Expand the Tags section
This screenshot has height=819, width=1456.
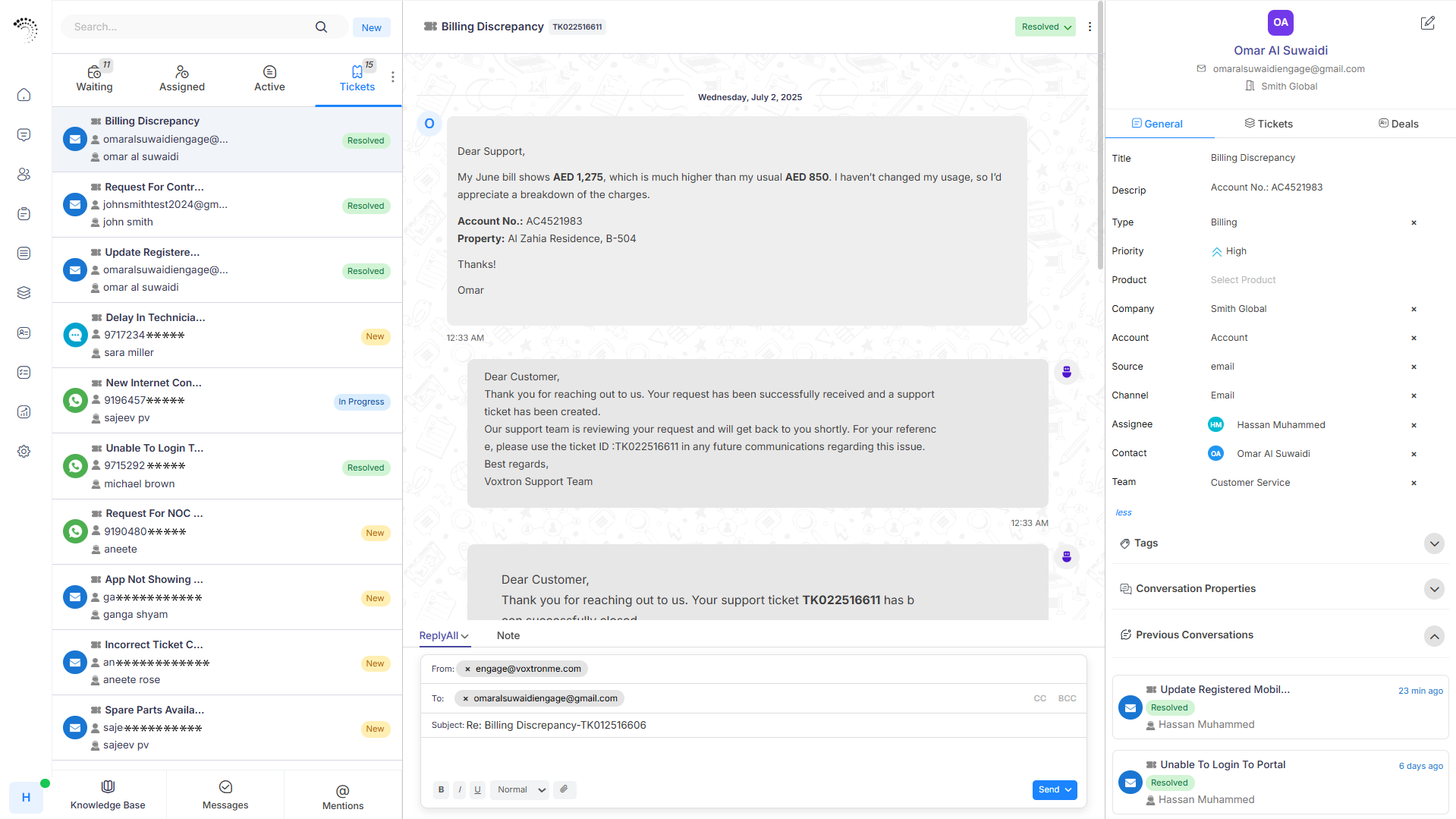pyautogui.click(x=1433, y=543)
